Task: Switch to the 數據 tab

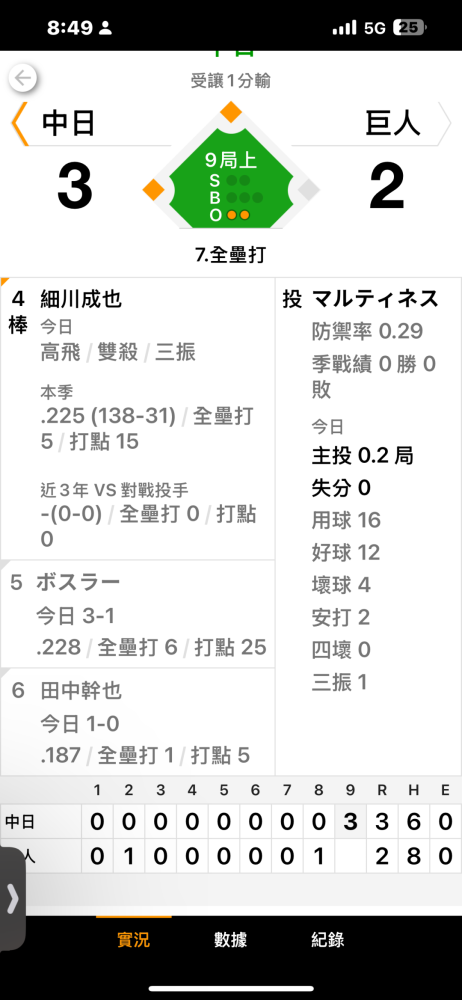Action: click(230, 939)
